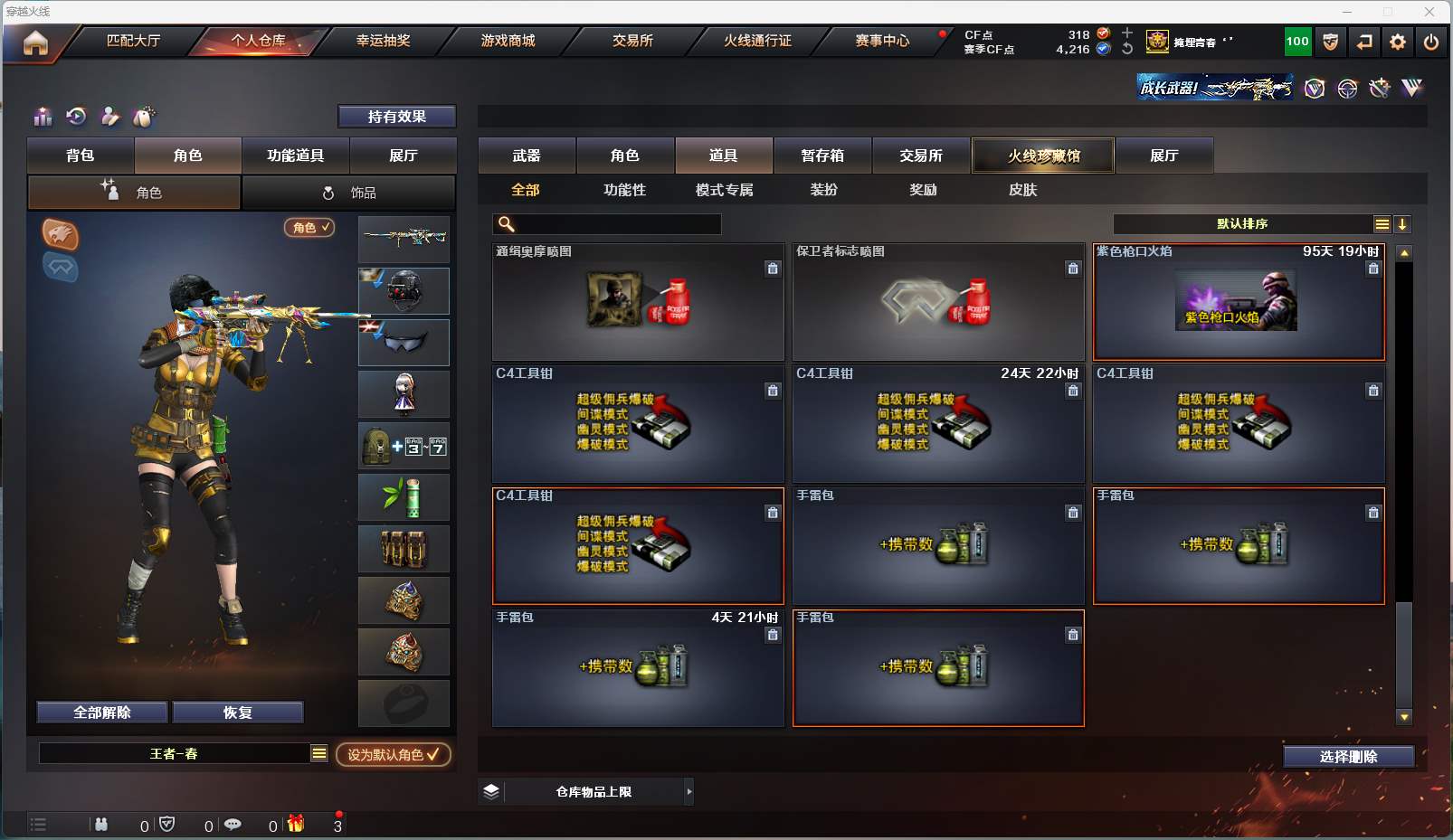Toggle the orange beast character-side icon
Viewport: 1453px width, 840px height.
[x=61, y=234]
